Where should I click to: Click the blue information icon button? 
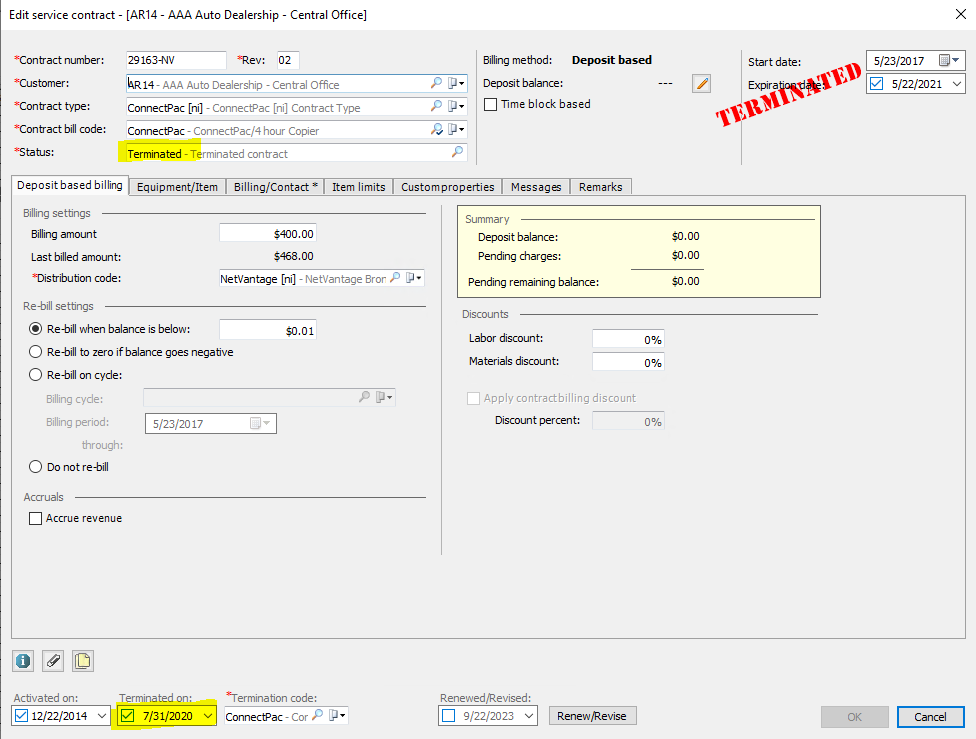click(23, 661)
